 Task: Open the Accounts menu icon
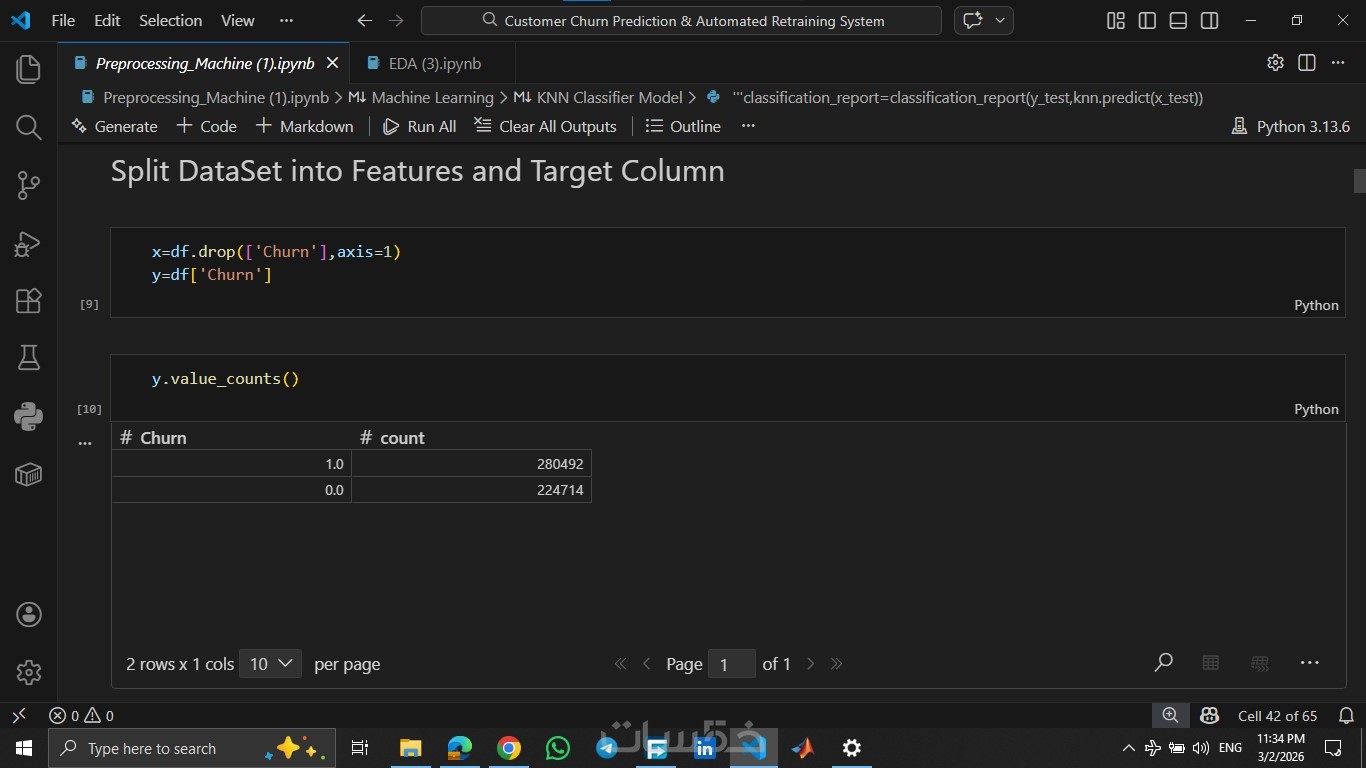click(x=28, y=614)
